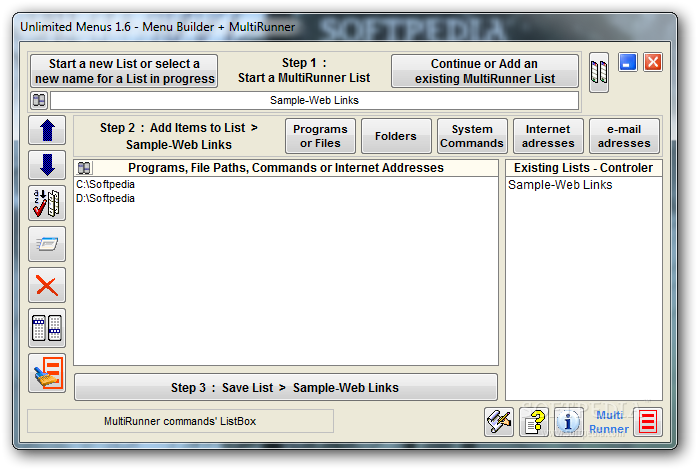Click the sort and check list icon
Image resolution: width=698 pixels, height=470 pixels.
pyautogui.click(x=47, y=203)
